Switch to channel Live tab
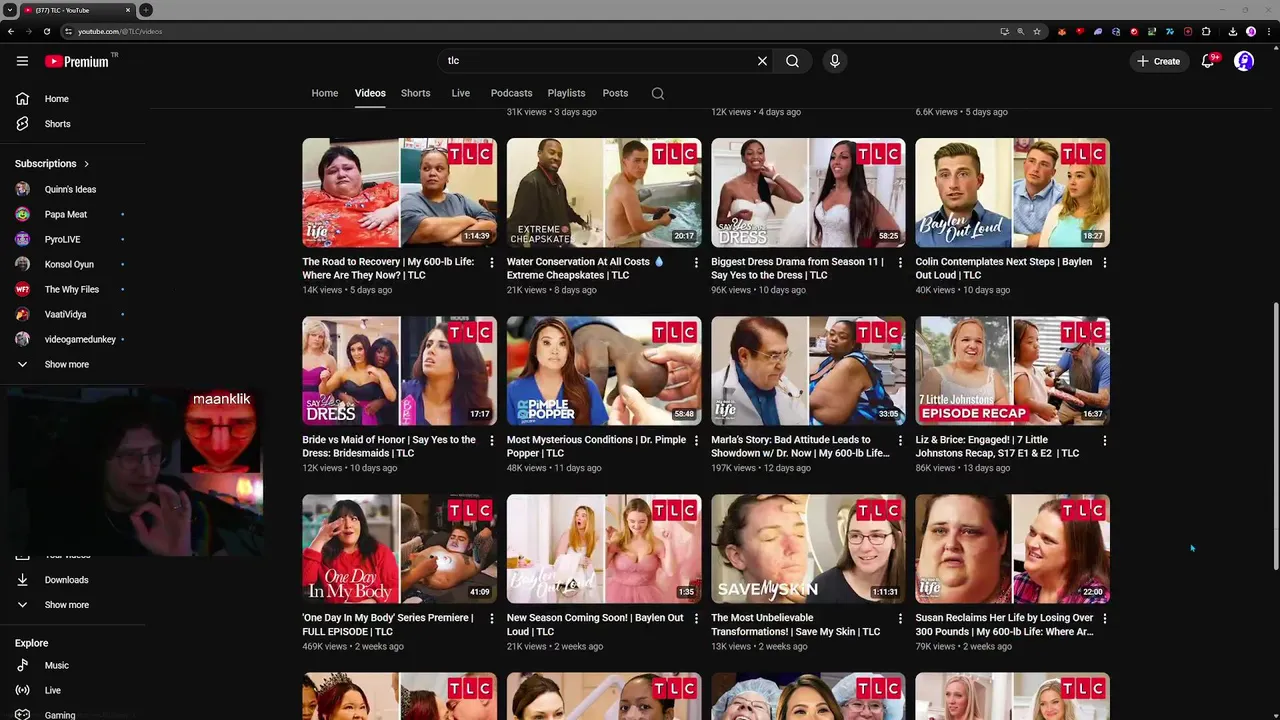The width and height of the screenshot is (1280, 720). click(x=460, y=93)
